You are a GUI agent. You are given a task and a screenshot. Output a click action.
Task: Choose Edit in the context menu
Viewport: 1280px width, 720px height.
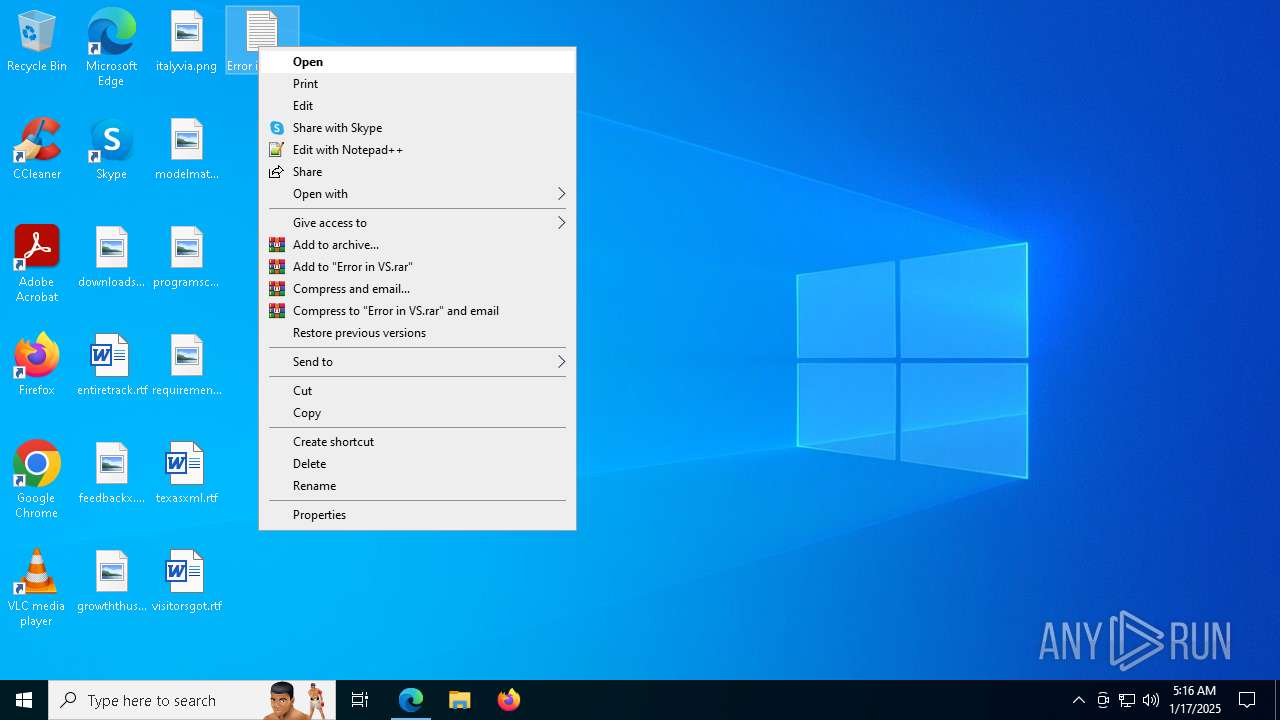point(417,106)
